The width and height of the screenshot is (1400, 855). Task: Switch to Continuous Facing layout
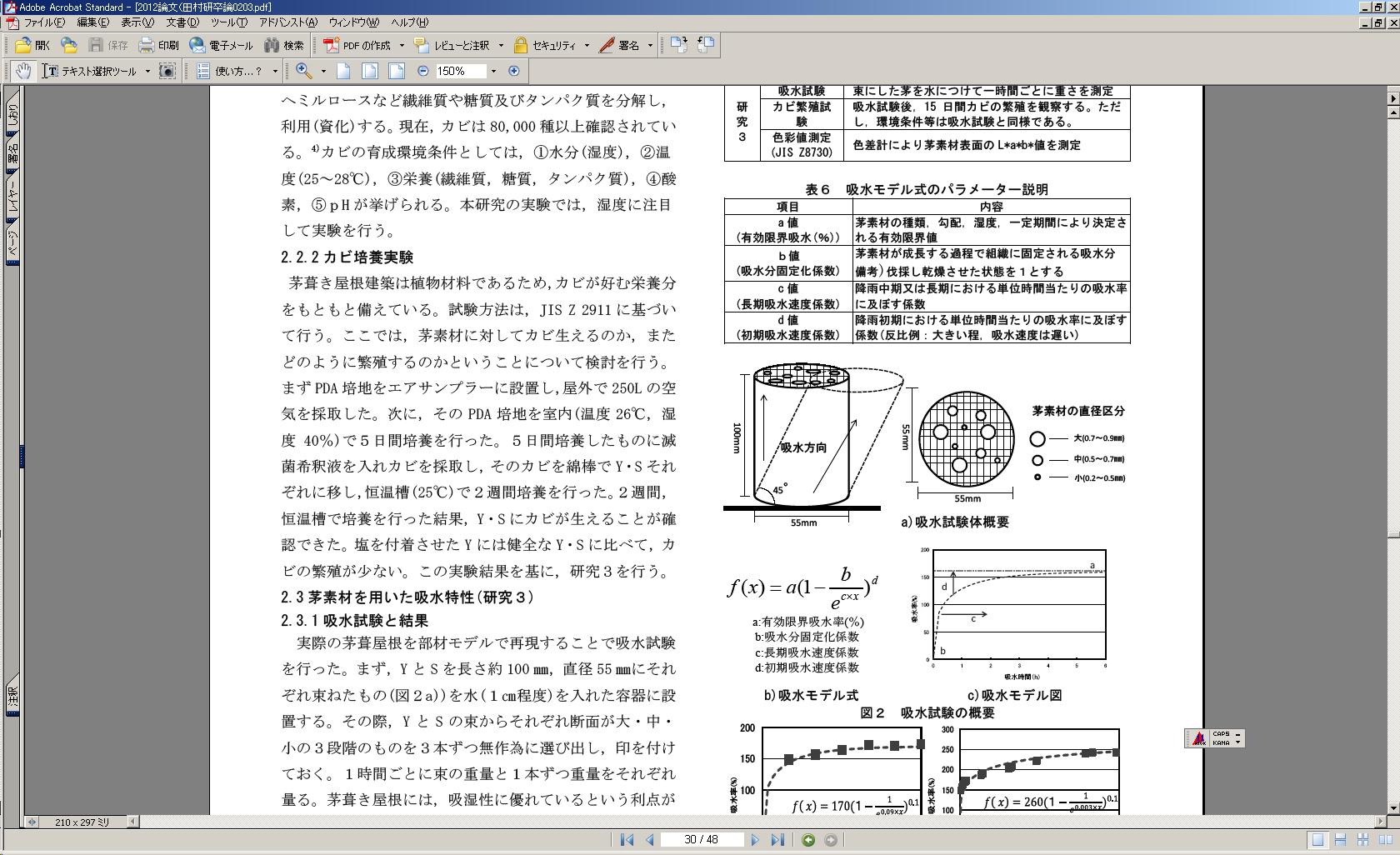tap(1362, 840)
